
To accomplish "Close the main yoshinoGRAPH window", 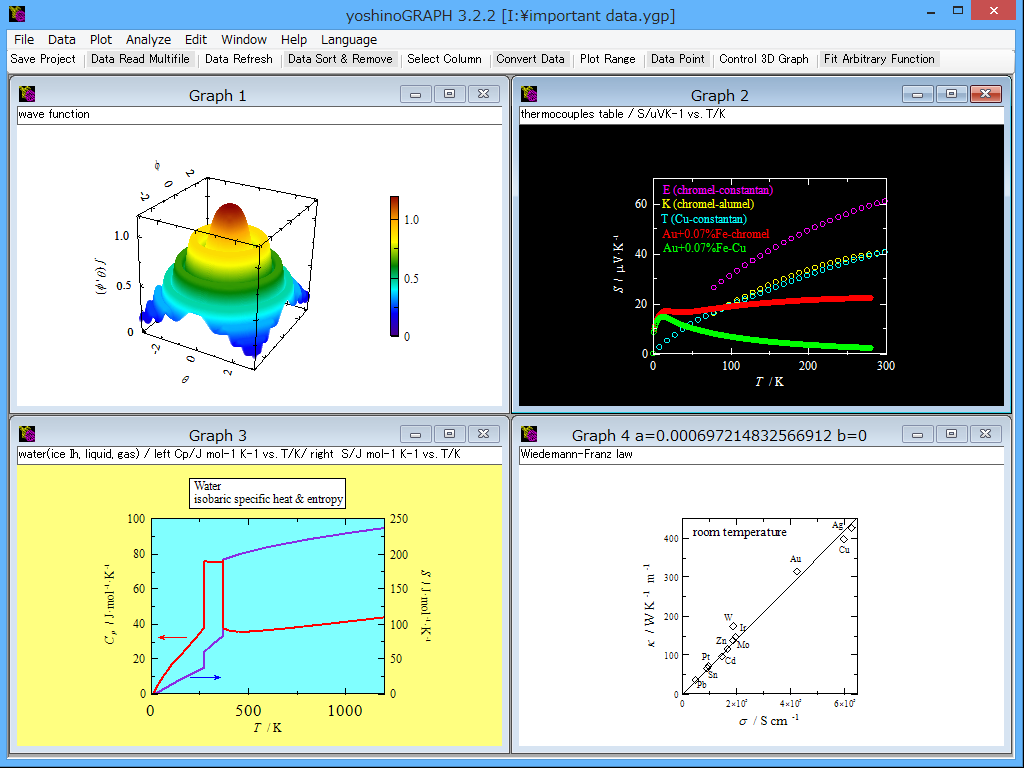I will tap(994, 11).
